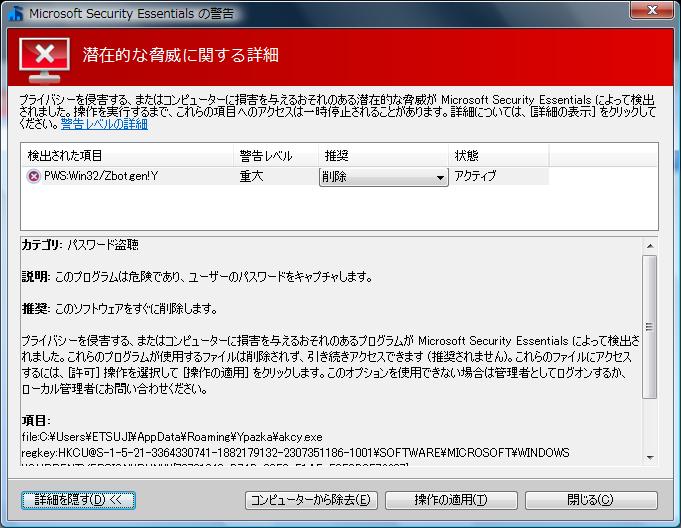681x528 pixels.
Task: Close the warning dialog with the title bar X
Action: (x=652, y=10)
